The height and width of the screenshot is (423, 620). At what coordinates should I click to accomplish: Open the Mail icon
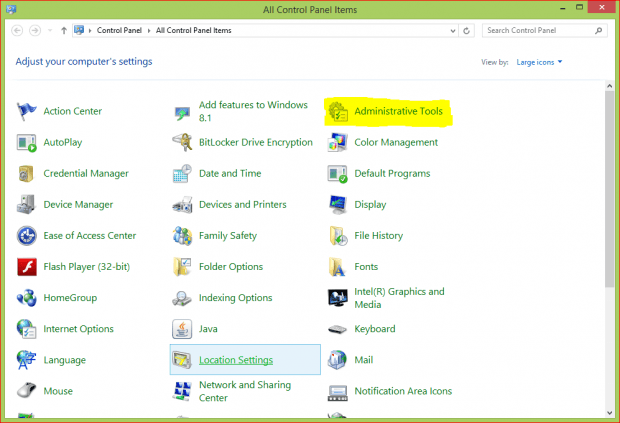pos(338,360)
